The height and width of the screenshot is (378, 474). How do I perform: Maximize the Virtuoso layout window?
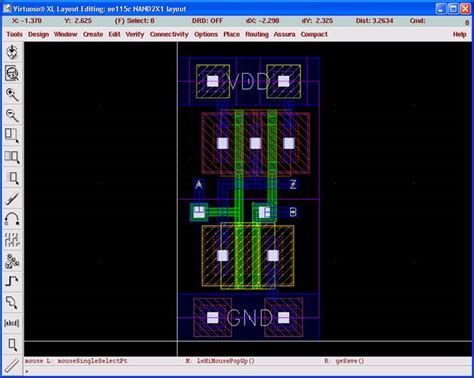[453, 9]
